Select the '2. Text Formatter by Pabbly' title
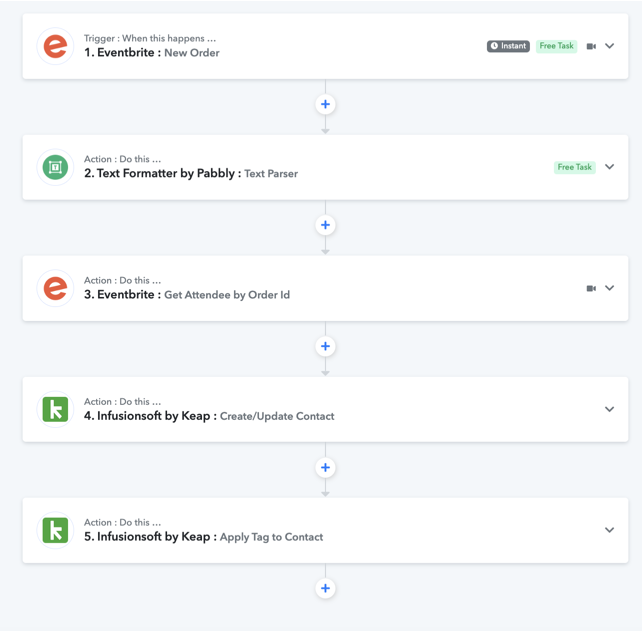 click(x=191, y=174)
